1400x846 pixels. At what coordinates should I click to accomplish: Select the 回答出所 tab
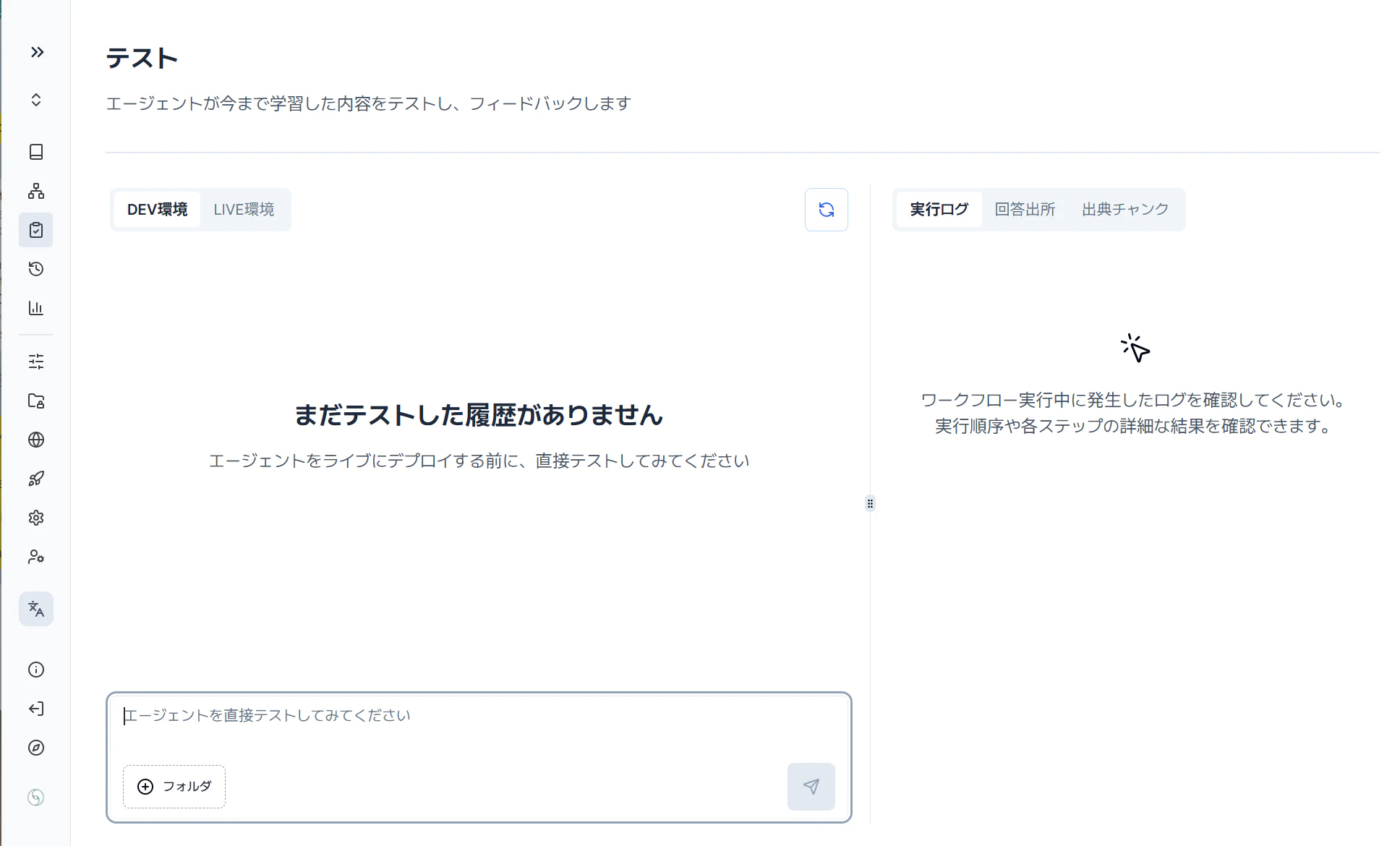point(1025,210)
